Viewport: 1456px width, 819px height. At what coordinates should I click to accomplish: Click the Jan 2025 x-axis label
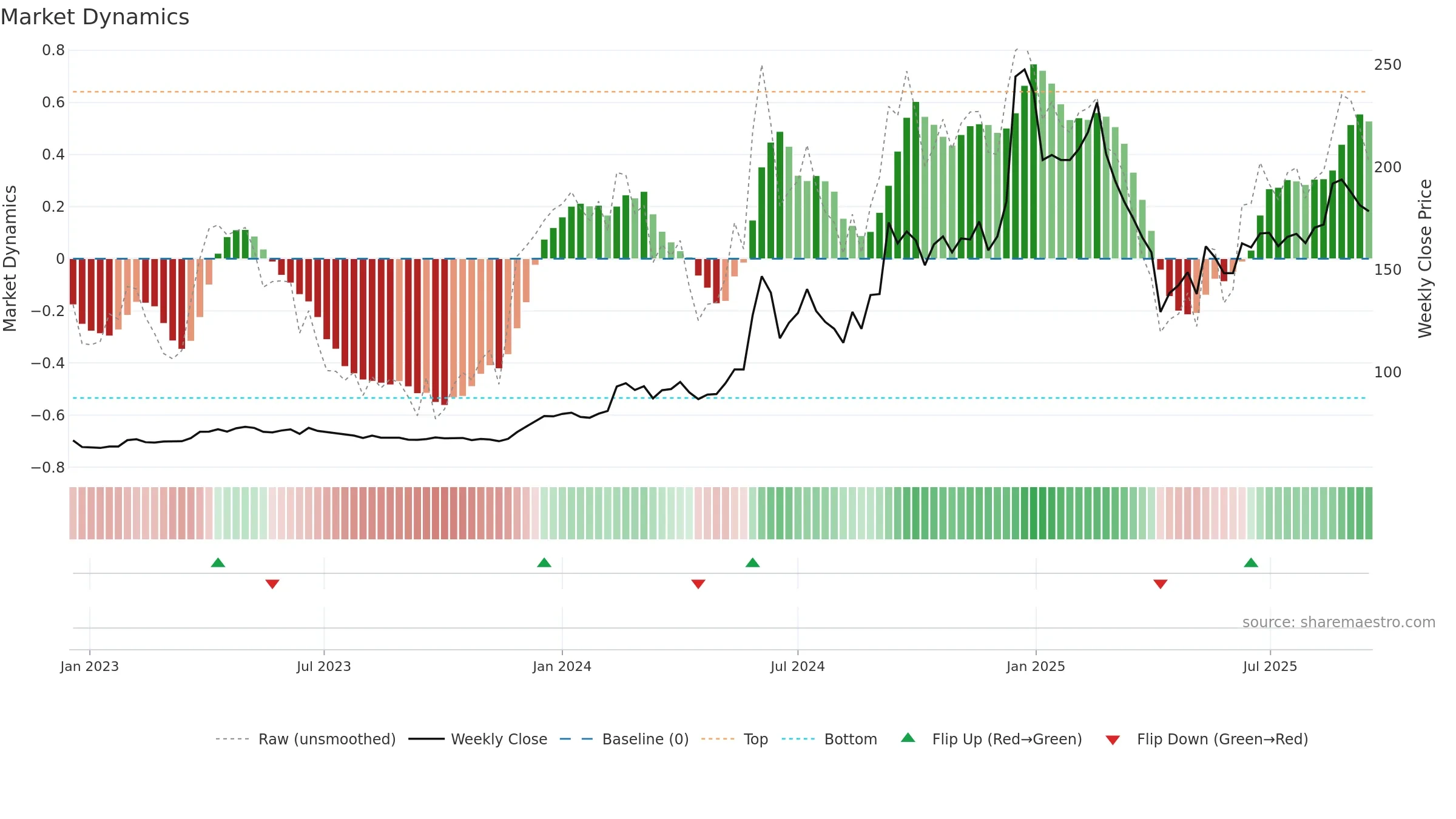(1036, 666)
